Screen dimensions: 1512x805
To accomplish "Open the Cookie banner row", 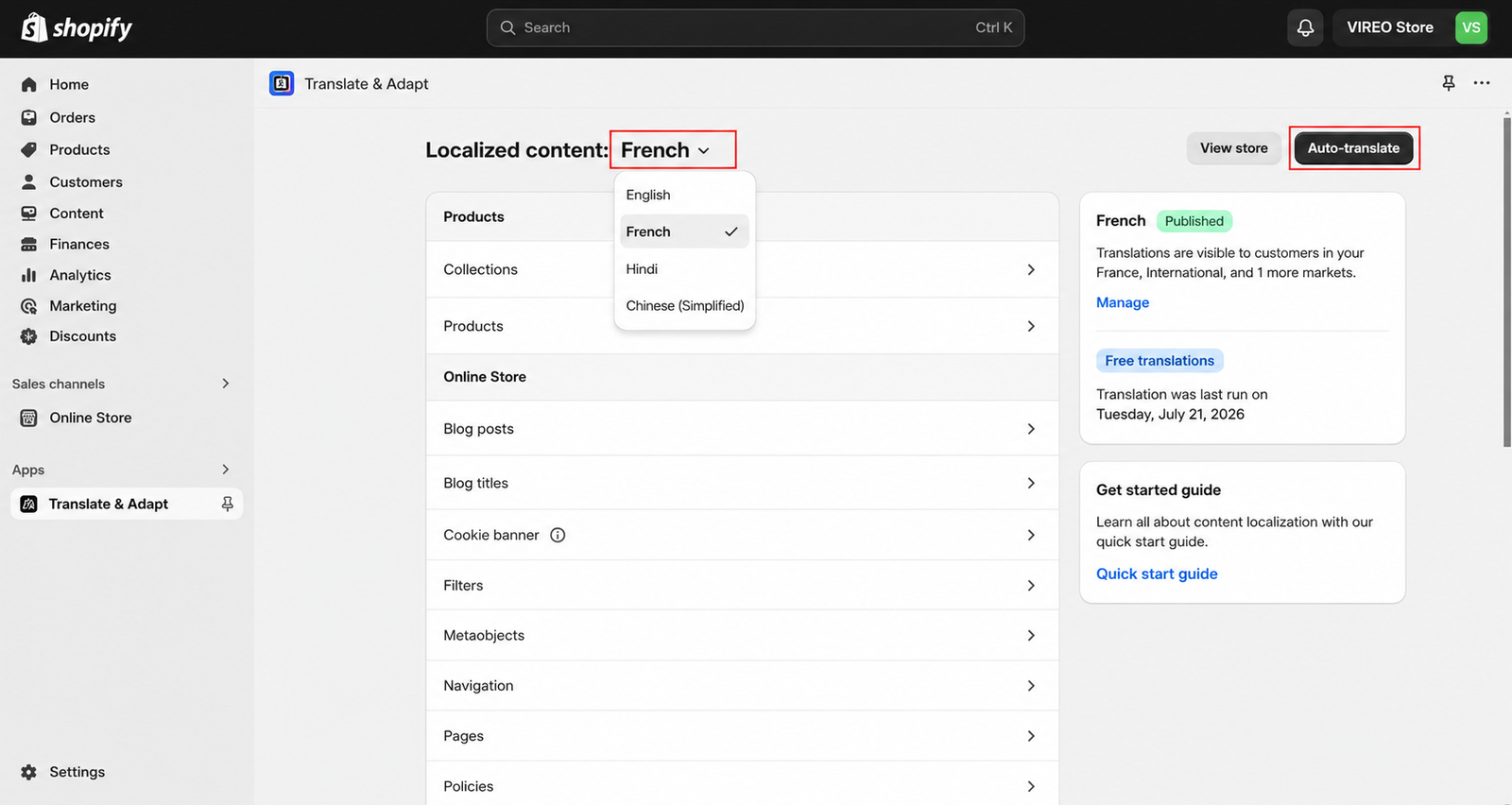I will [742, 535].
